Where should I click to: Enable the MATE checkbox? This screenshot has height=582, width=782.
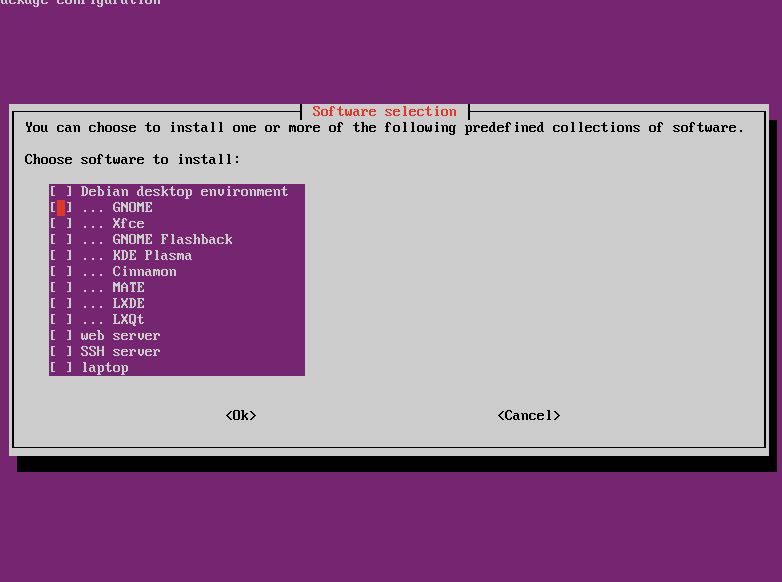(61, 287)
